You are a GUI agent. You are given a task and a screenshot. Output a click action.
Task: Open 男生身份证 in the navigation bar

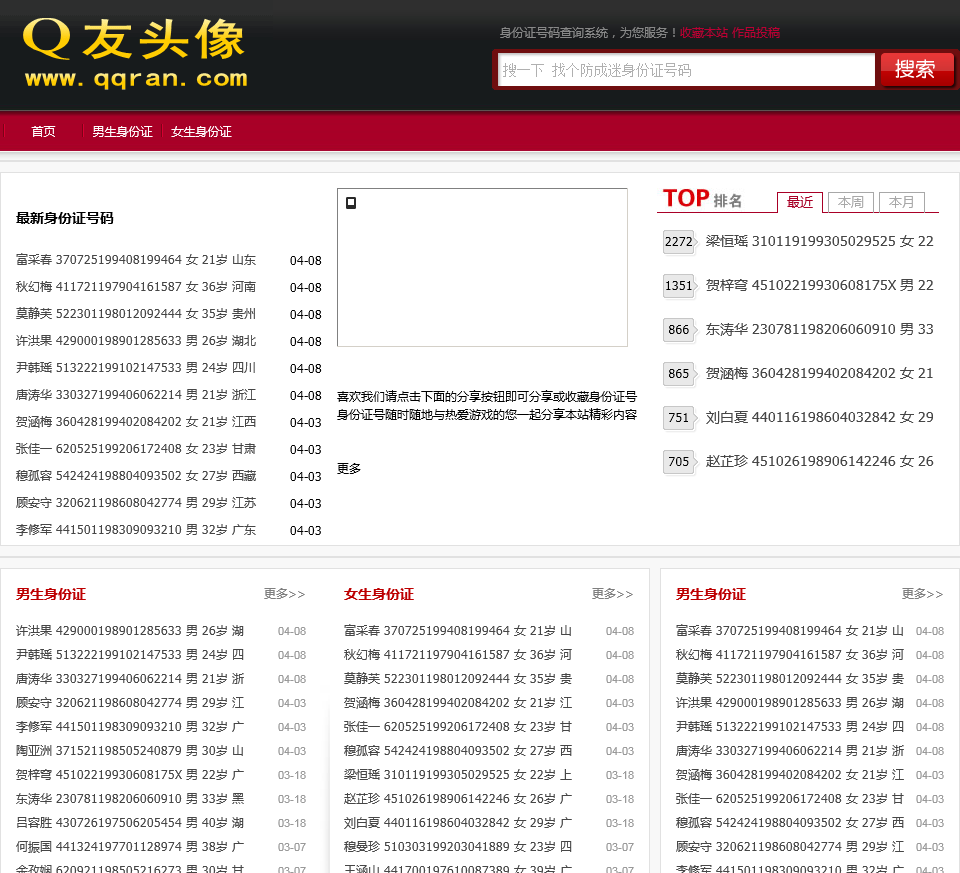(122, 131)
